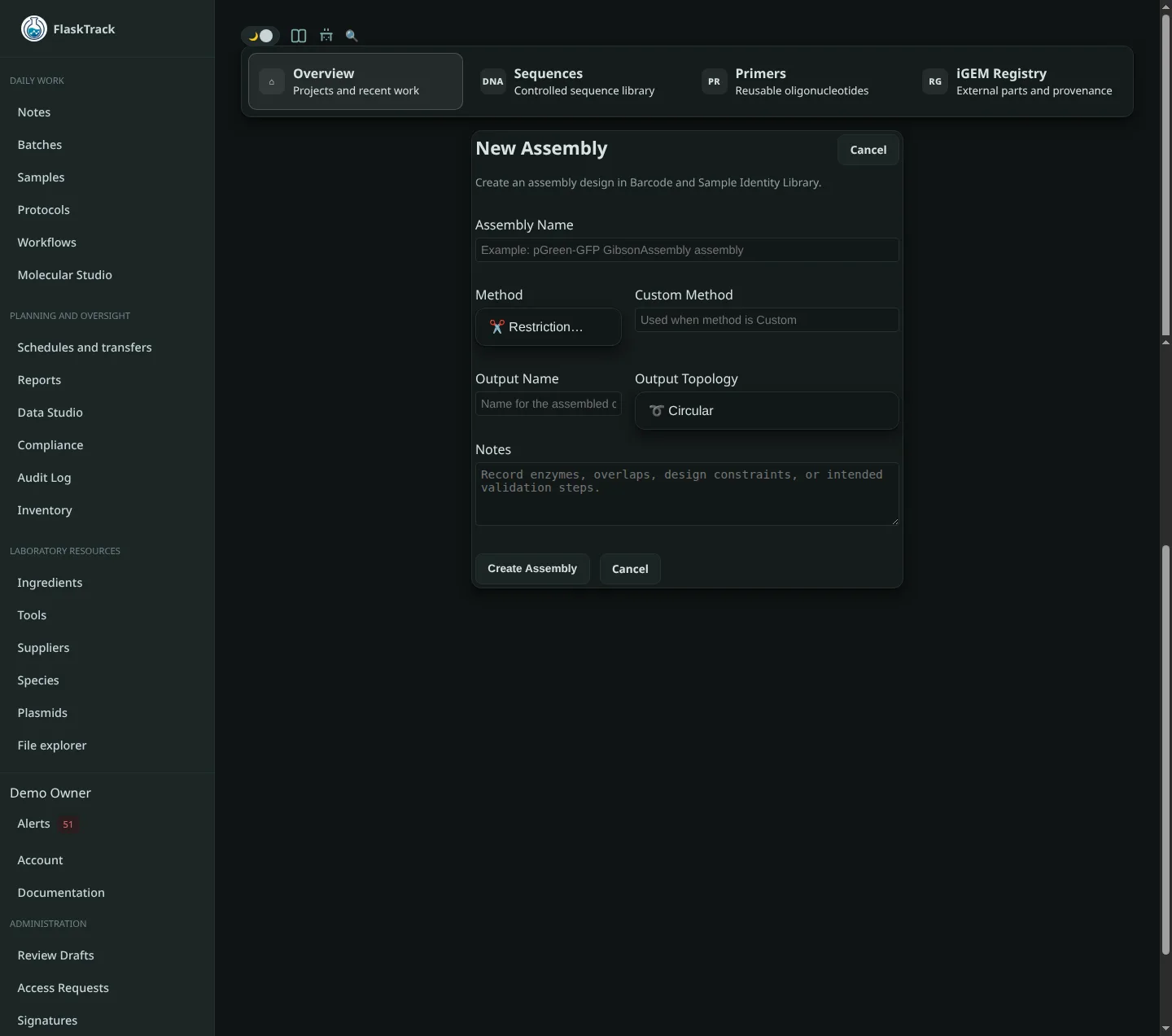This screenshot has width=1172, height=1036.
Task: Click into the Notes textarea
Action: [687, 494]
